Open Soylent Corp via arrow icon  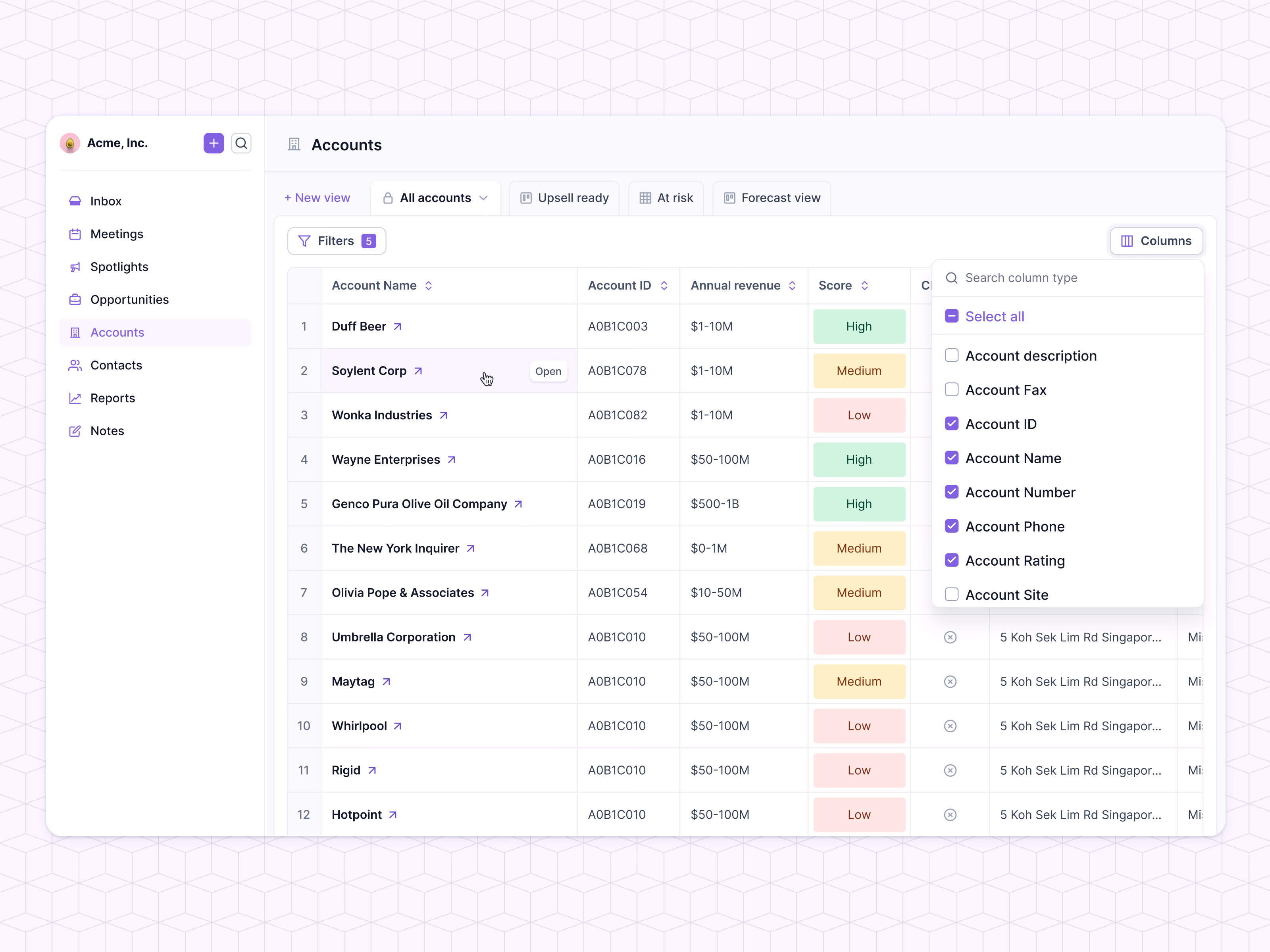pyautogui.click(x=418, y=371)
